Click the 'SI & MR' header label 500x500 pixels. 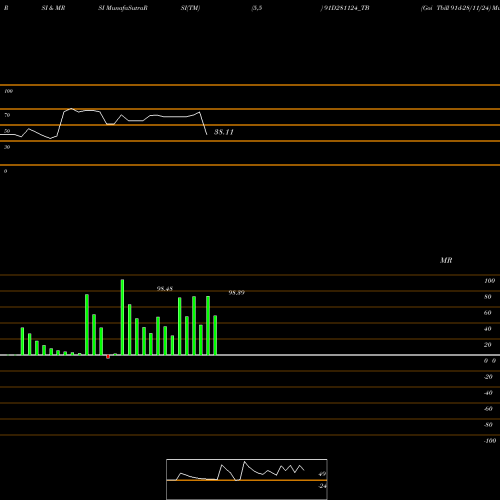click(x=53, y=8)
